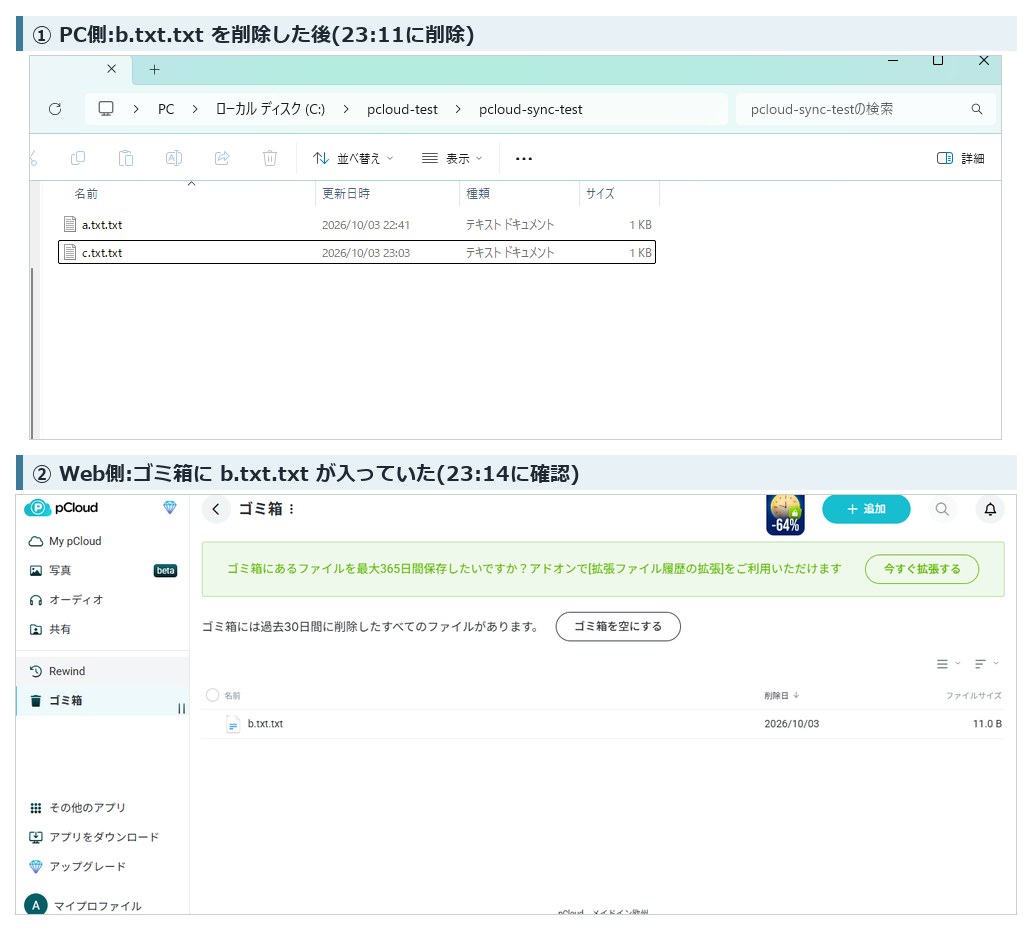Click the back arrow next to ゴミ箱 title
Screen dimensions: 1032x930
click(216, 509)
